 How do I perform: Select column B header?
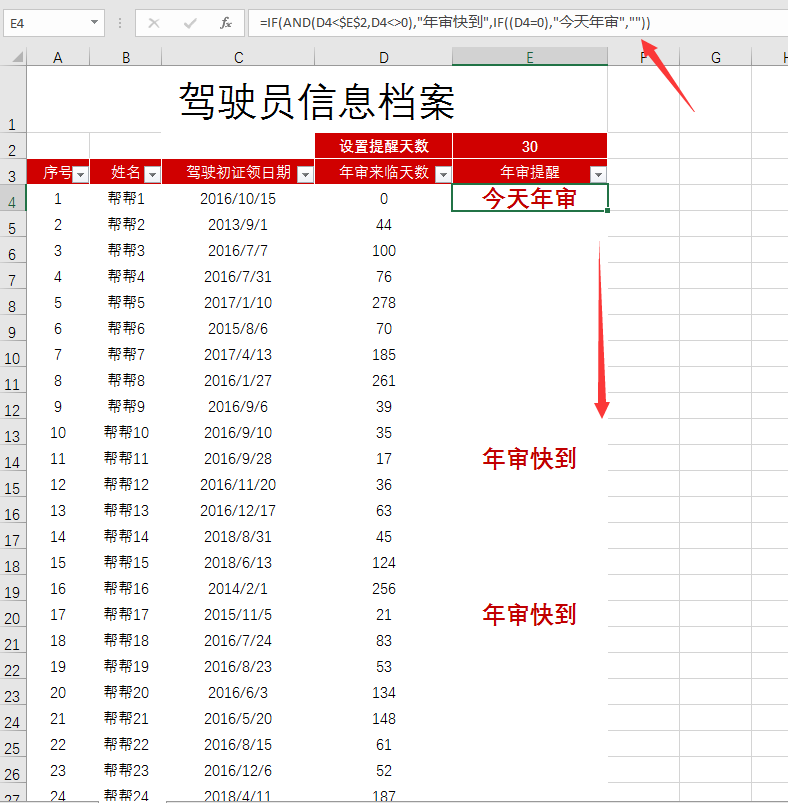(x=125, y=57)
